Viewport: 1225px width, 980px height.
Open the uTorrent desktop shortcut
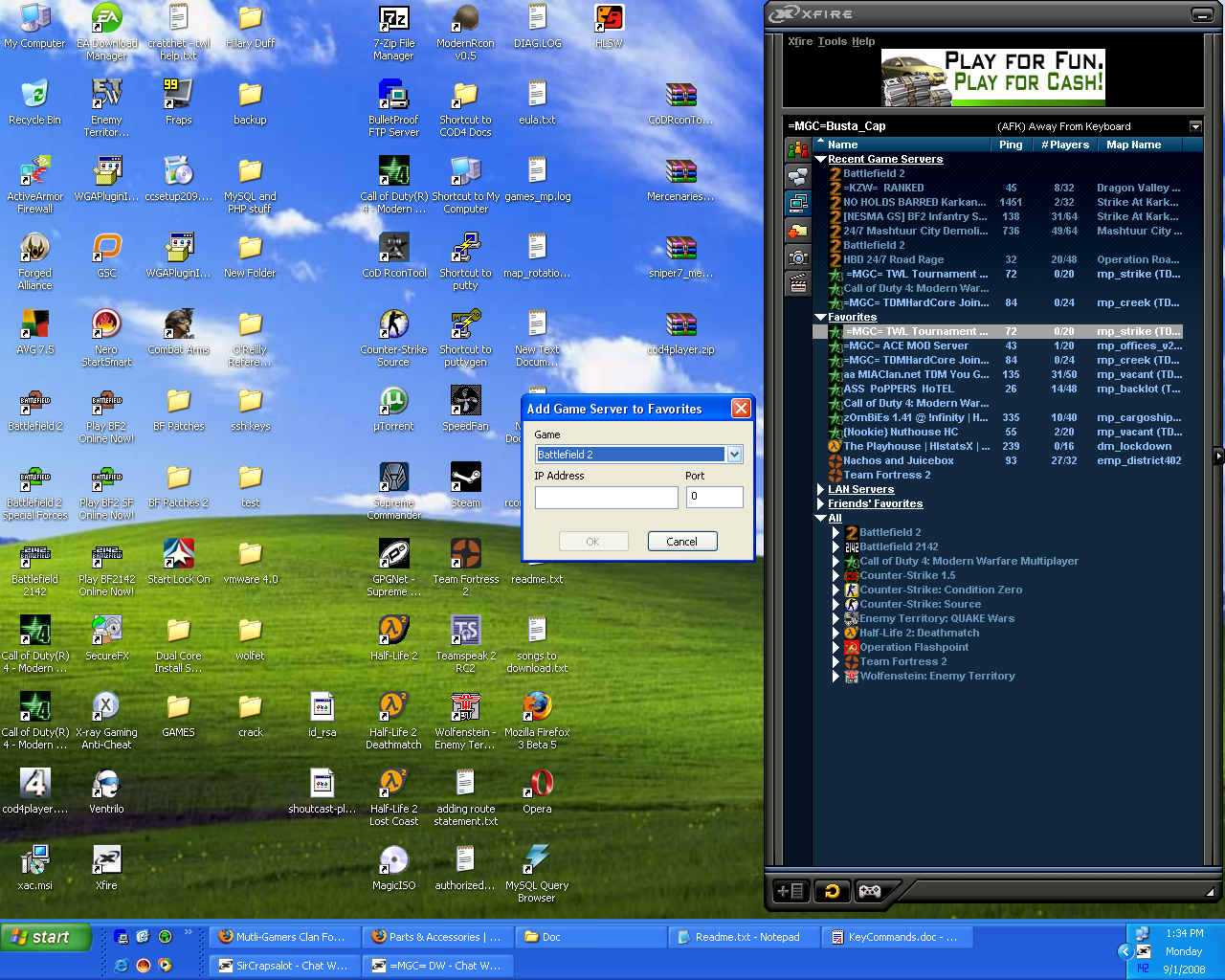click(393, 409)
